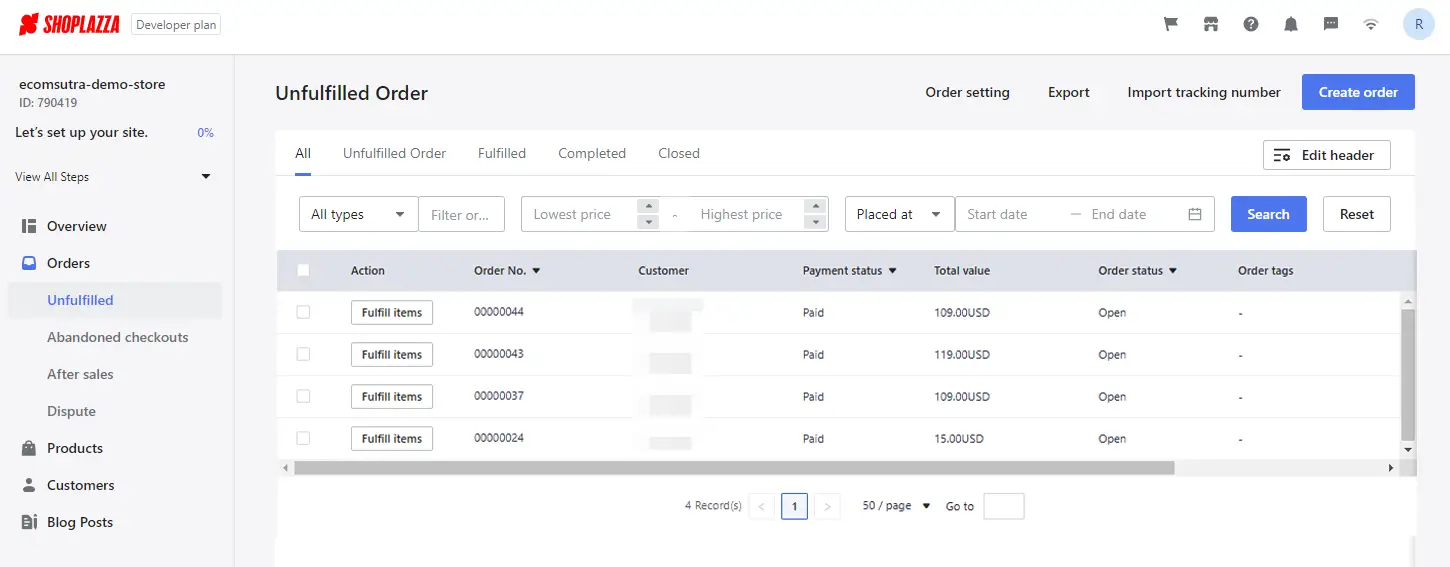
Task: Open the All types dropdown
Action: pyautogui.click(x=358, y=214)
